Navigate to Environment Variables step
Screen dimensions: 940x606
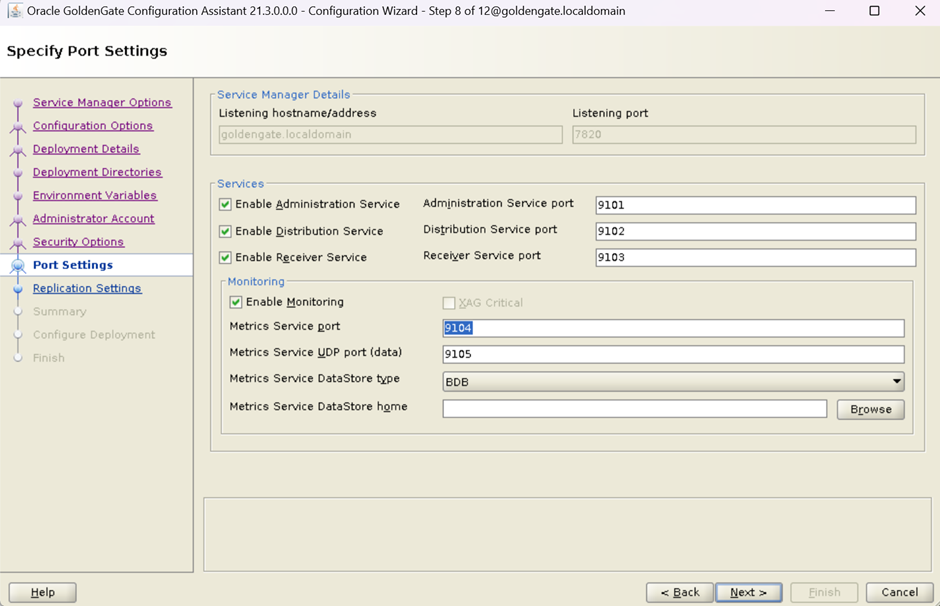[95, 196]
